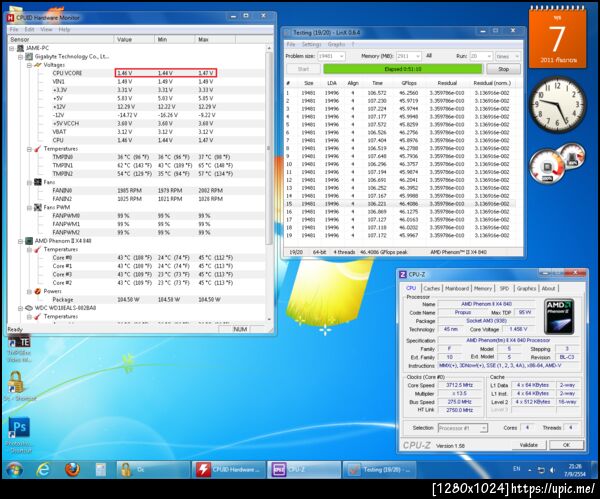Click the Stop button in LinX
This screenshot has width=600, height=499.
pos(503,69)
